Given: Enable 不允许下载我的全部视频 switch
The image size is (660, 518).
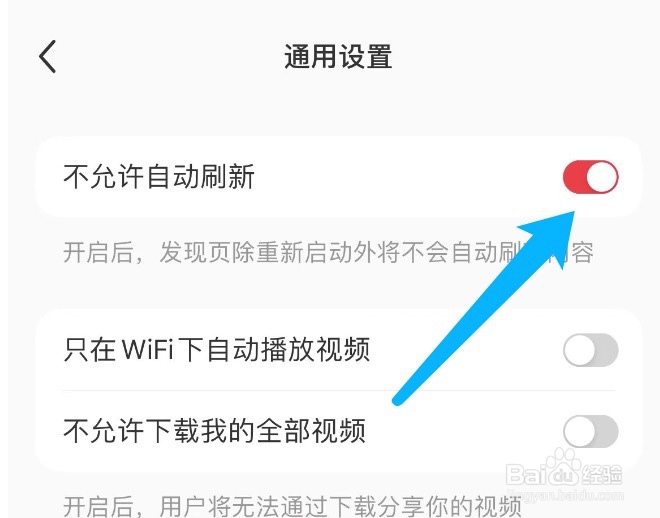Looking at the screenshot, I should [591, 431].
